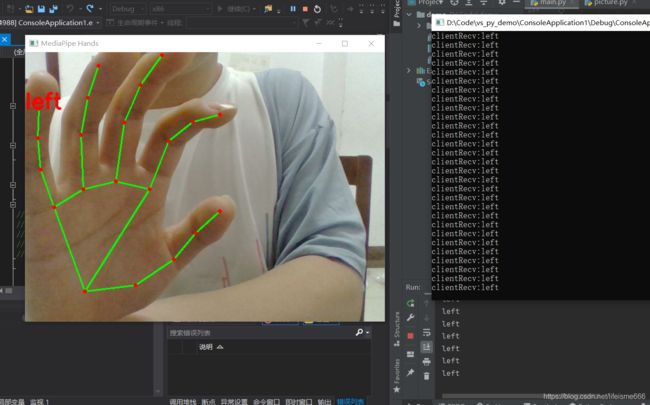The width and height of the screenshot is (650, 405).
Task: Click the red 'left' label in camera view
Action: click(x=43, y=101)
